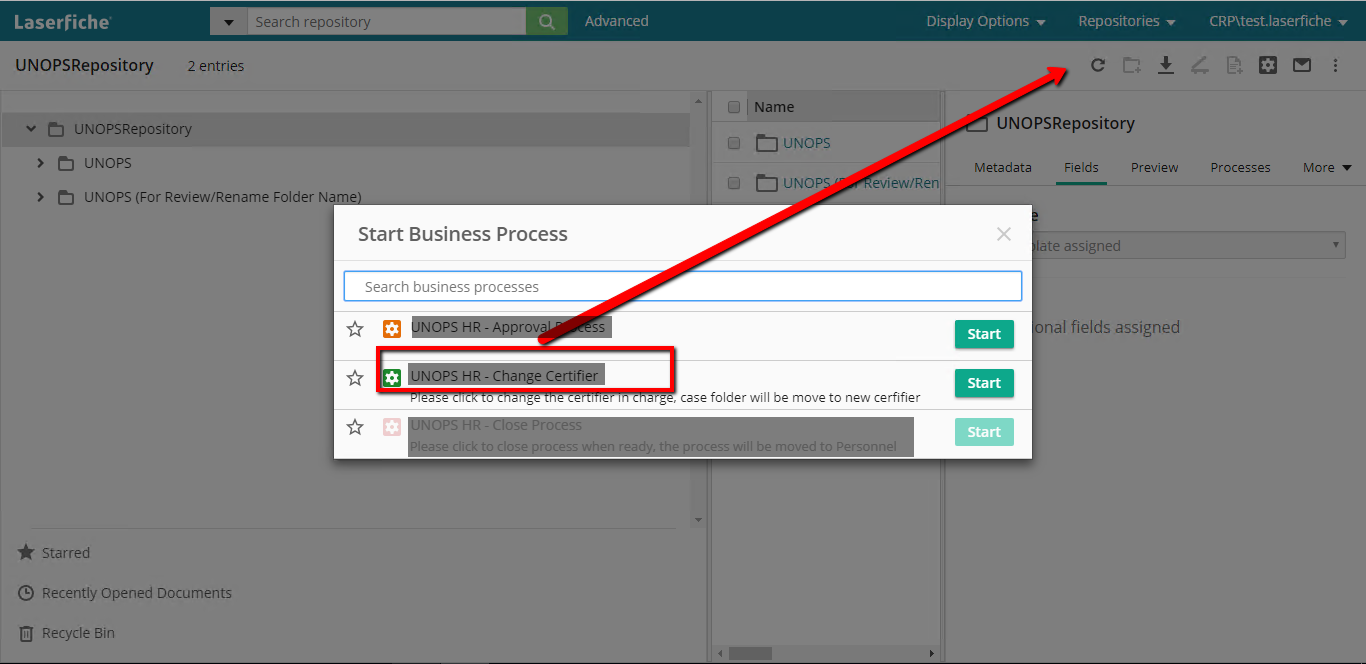This screenshot has height=664, width=1366.
Task: Click the New Folder toolbar icon
Action: pyautogui.click(x=1132, y=65)
